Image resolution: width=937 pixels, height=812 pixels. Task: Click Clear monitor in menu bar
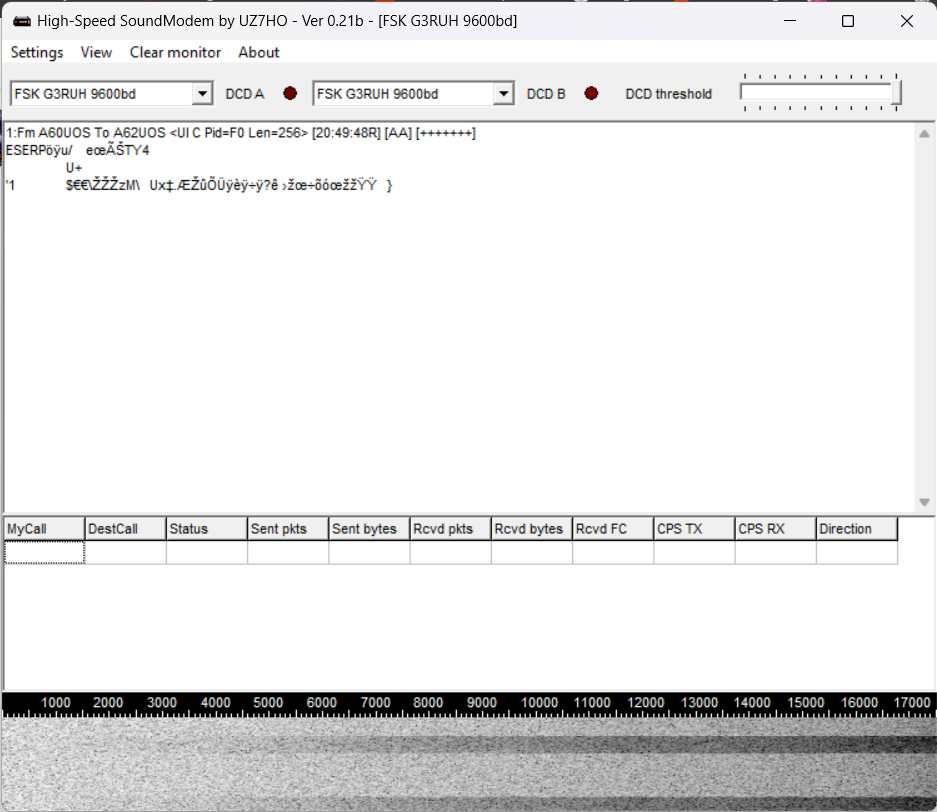[x=175, y=53]
